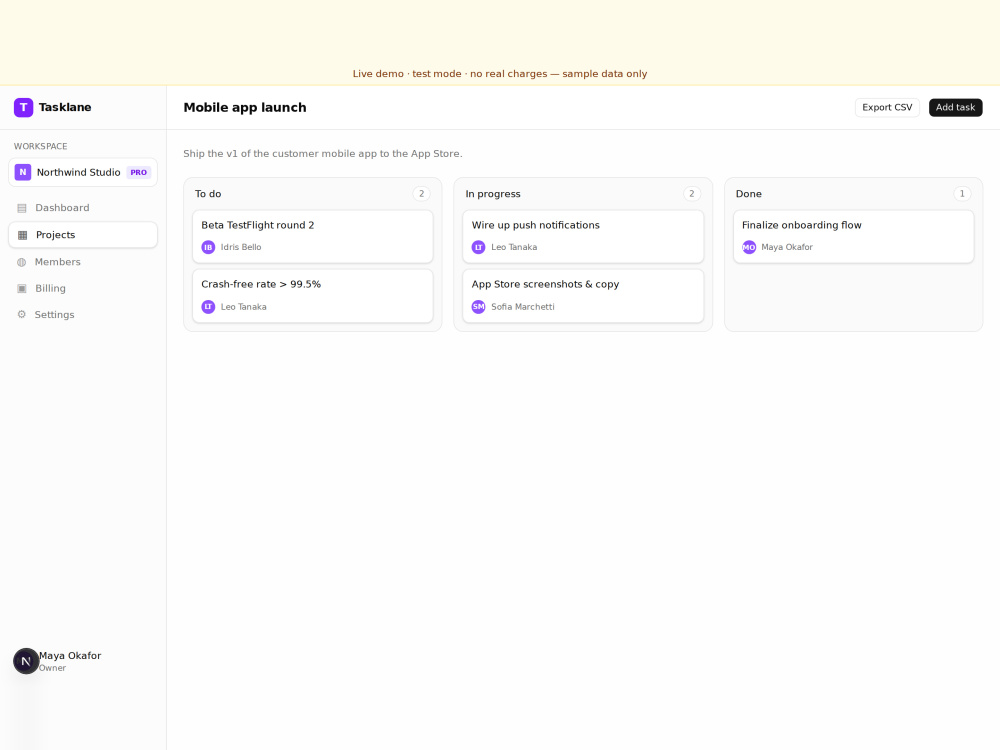The height and width of the screenshot is (750, 1000).
Task: Open Crash-free rate > 99.5% card
Action: click(x=312, y=296)
